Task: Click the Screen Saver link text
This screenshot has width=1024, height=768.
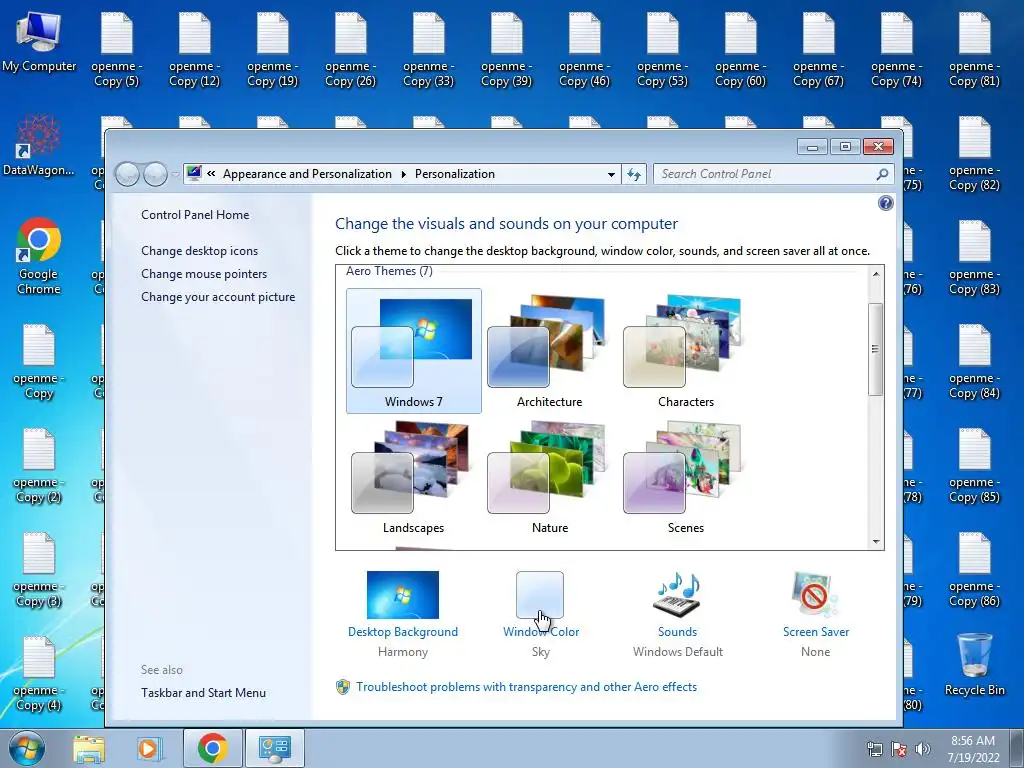Action: [x=816, y=632]
